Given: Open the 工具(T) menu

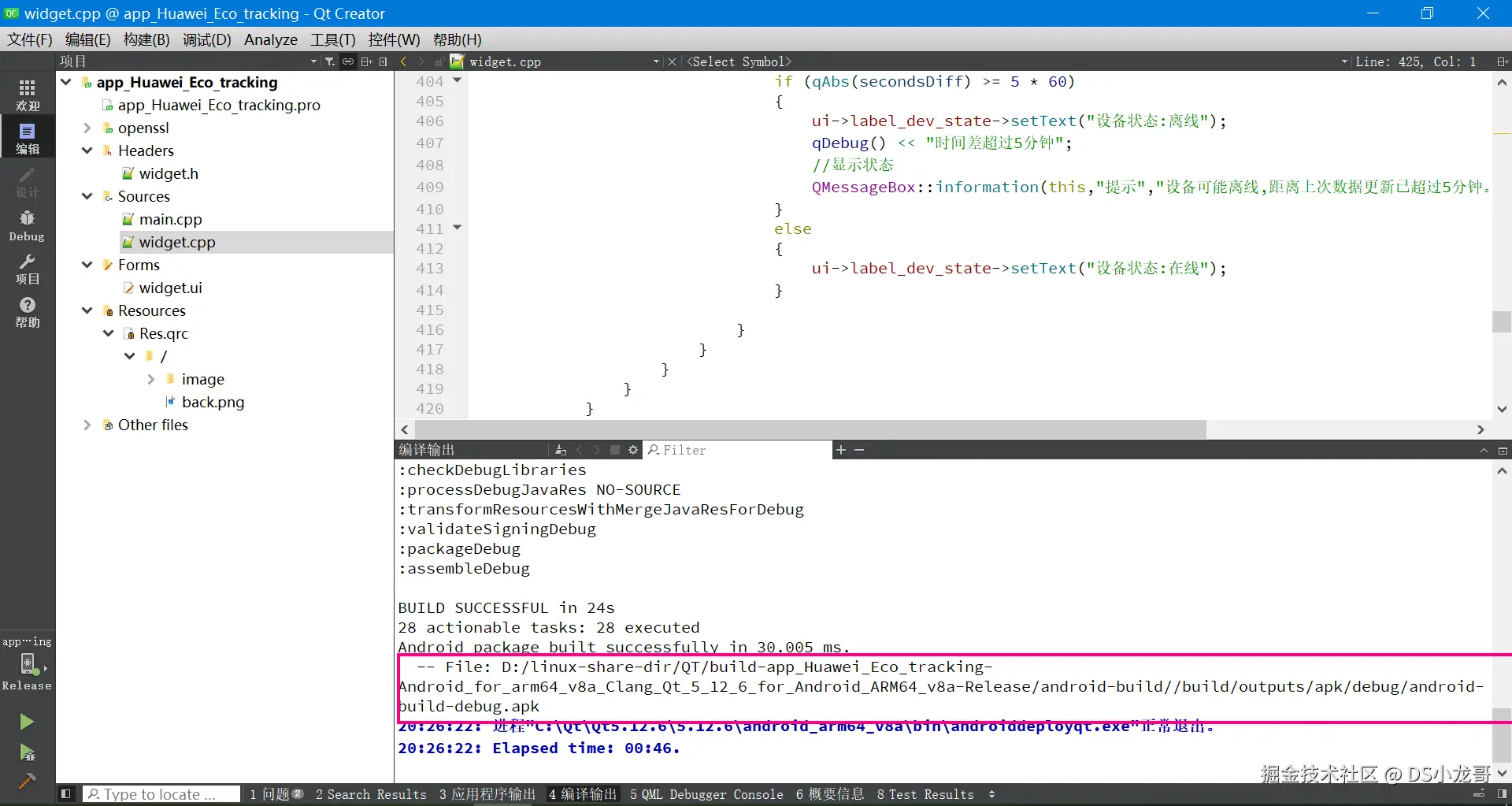Looking at the screenshot, I should click(x=332, y=39).
